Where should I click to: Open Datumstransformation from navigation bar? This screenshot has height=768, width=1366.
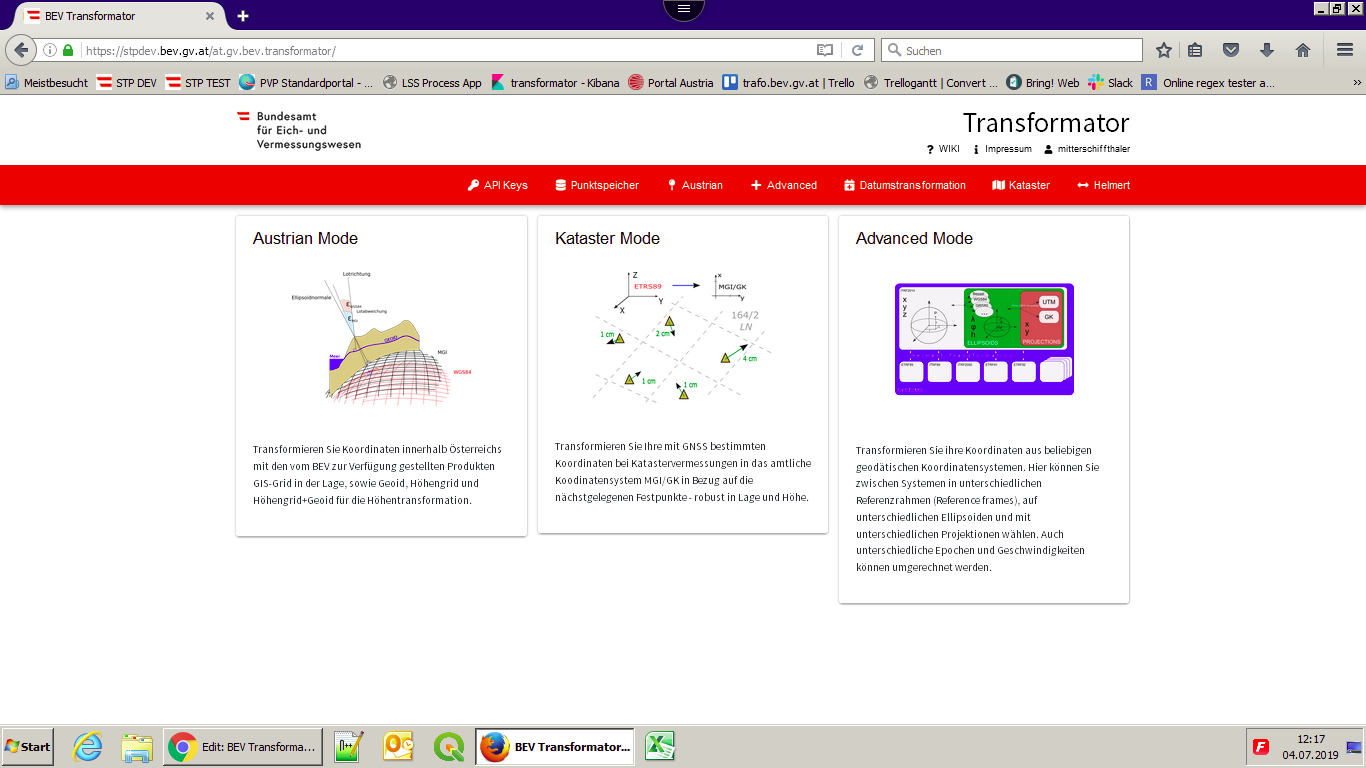click(x=905, y=185)
